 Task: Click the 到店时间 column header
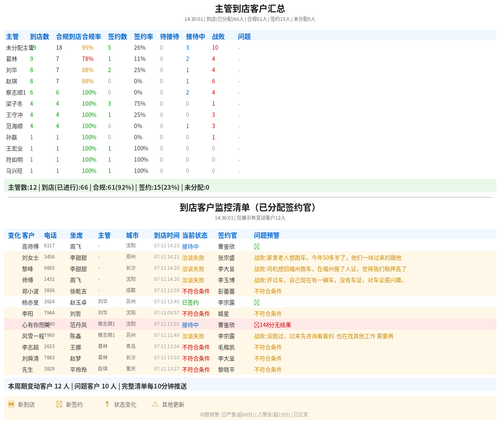[167, 235]
